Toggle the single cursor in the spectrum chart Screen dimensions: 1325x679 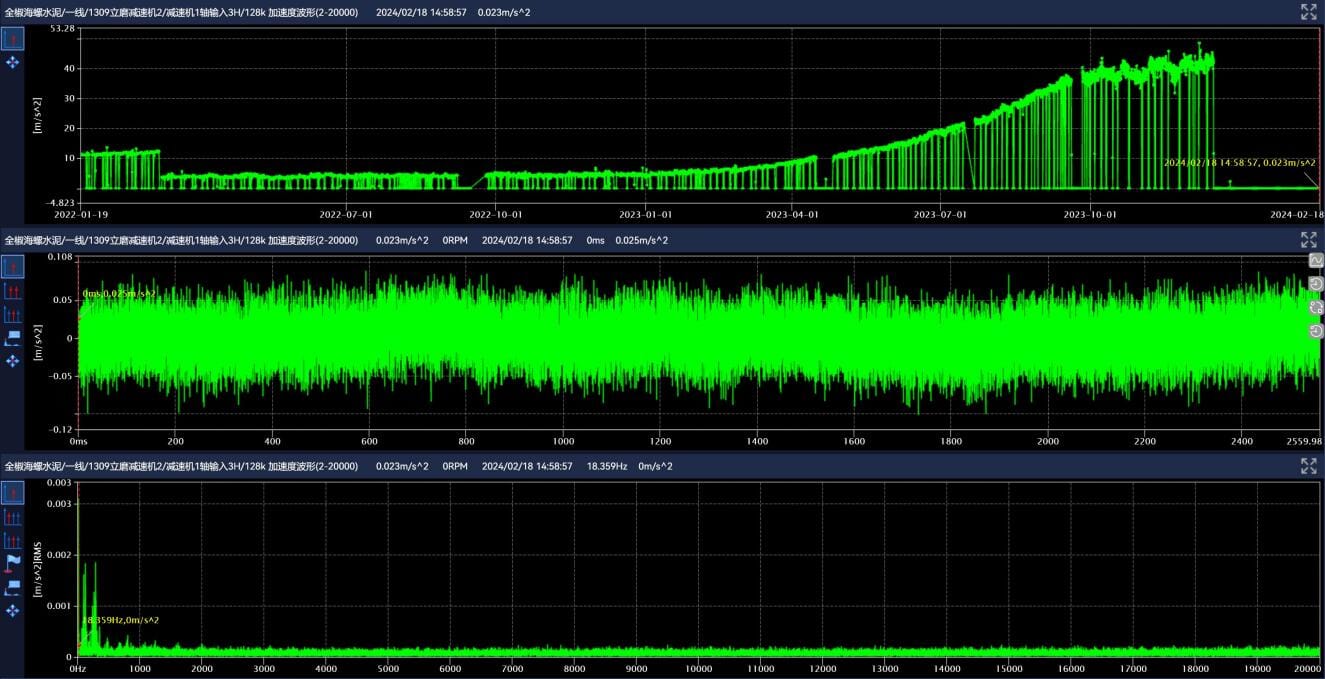(x=13, y=493)
